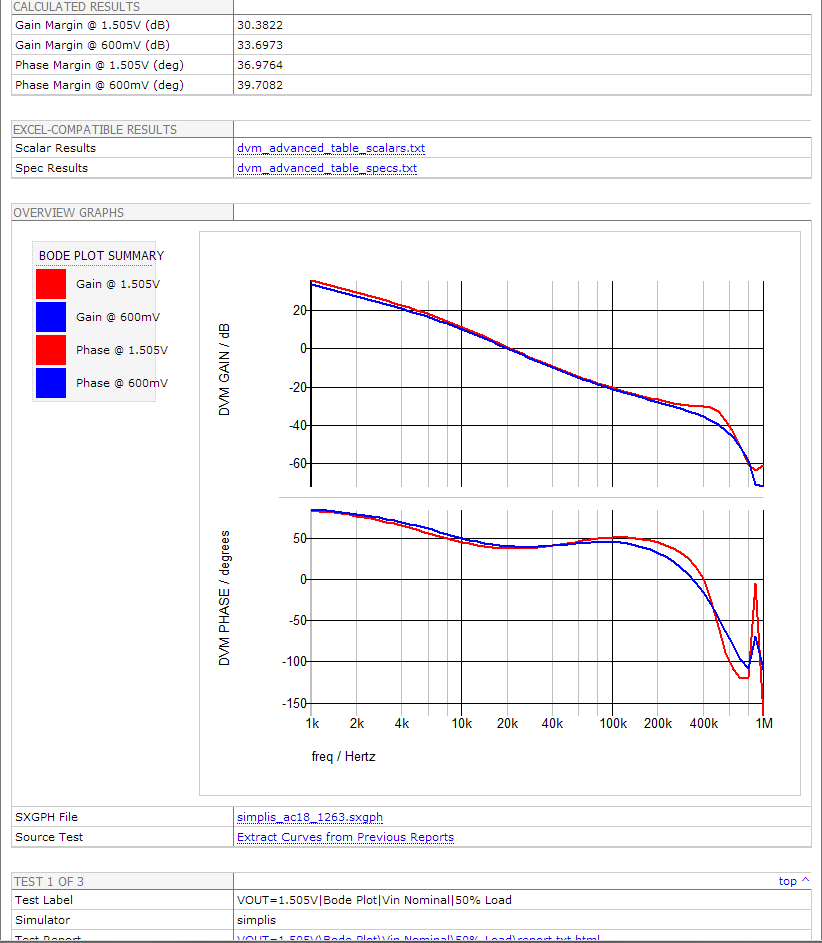Open the dvm_advanced_table_scalars.txt link

click(x=331, y=148)
